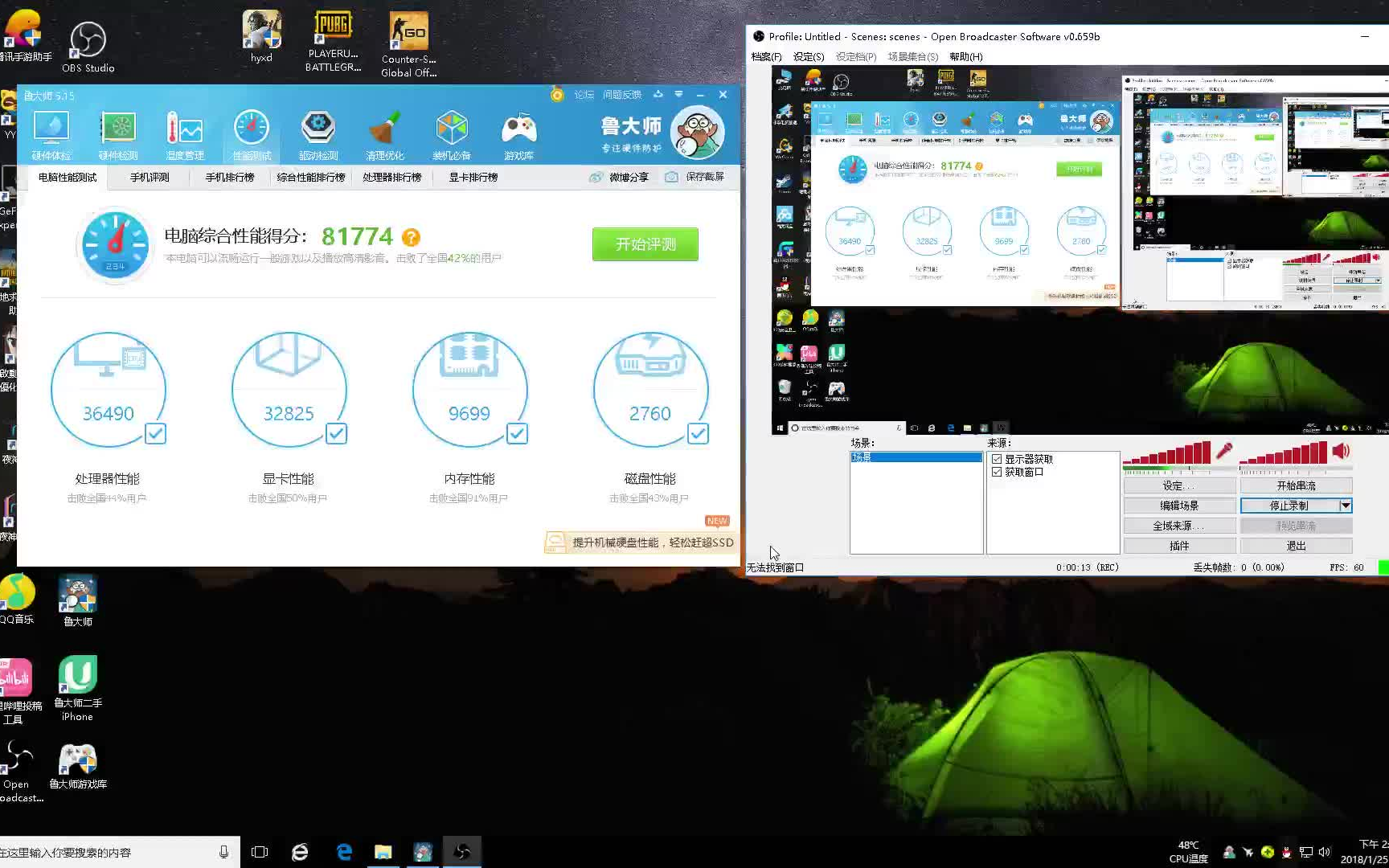Open 驱动检测 driver detection

pyautogui.click(x=318, y=134)
